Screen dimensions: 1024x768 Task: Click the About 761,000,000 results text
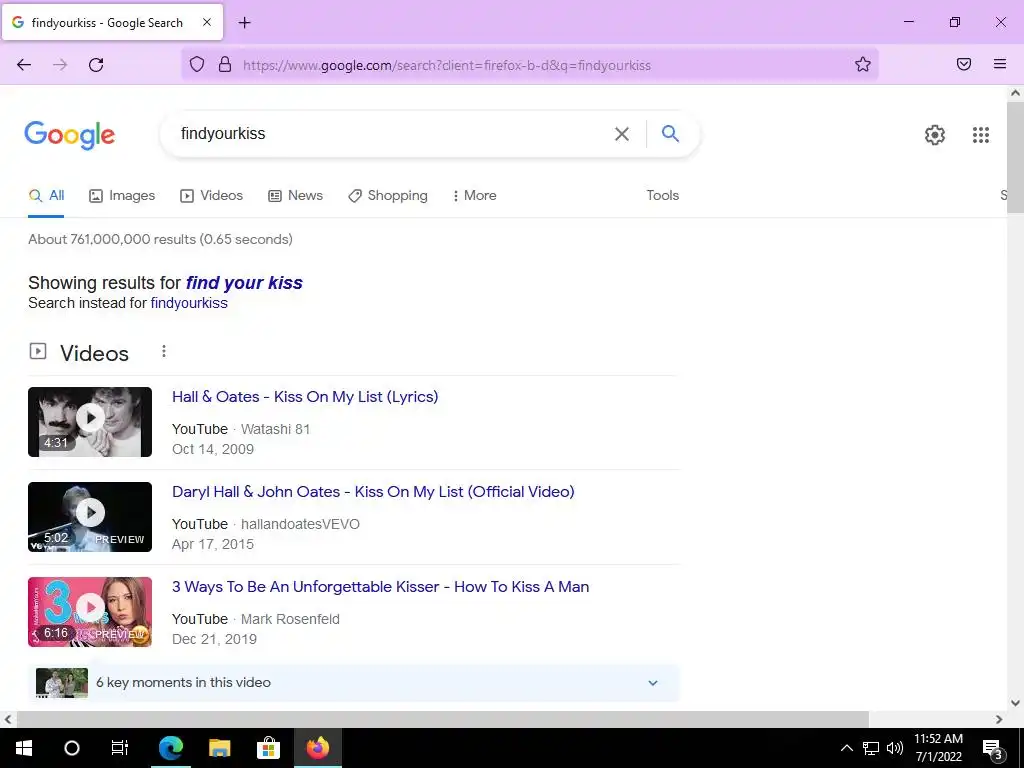pyautogui.click(x=160, y=239)
